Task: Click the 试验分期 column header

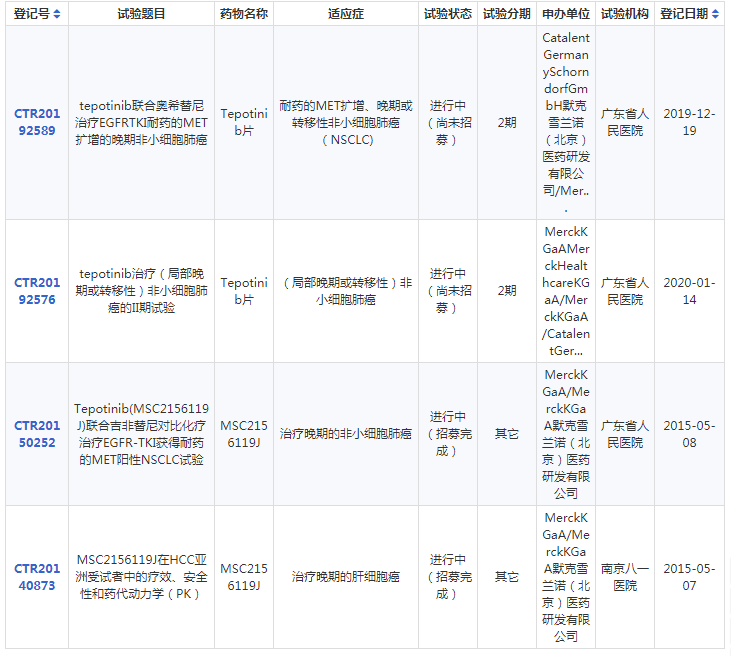Action: coord(507,14)
